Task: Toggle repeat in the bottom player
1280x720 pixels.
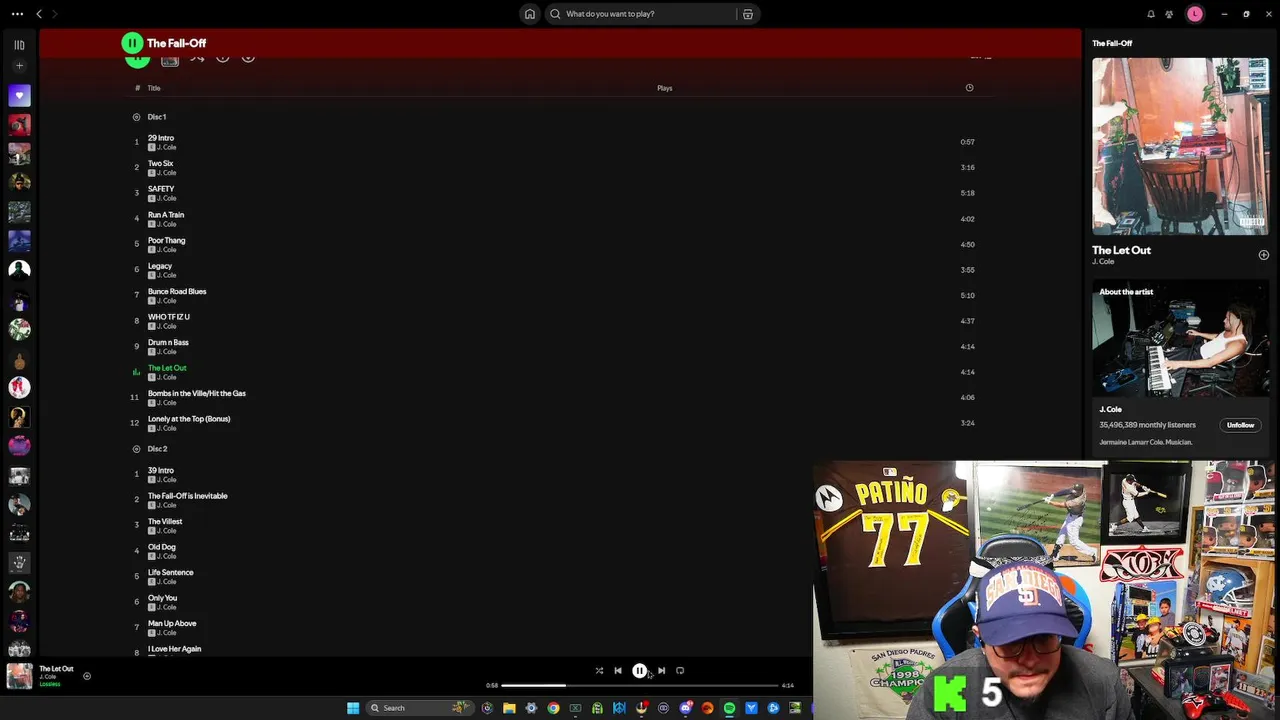Action: [680, 671]
